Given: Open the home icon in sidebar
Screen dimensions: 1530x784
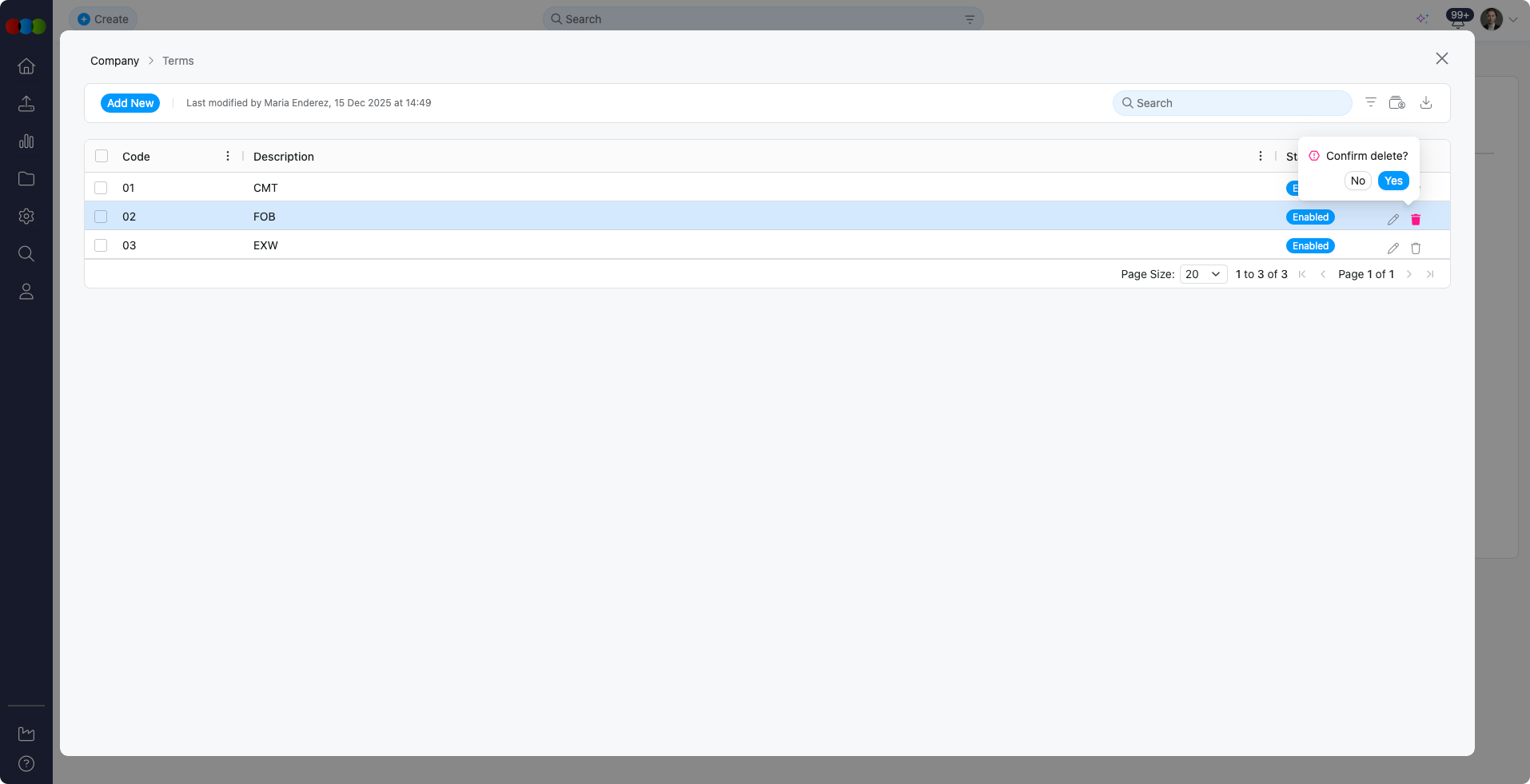Looking at the screenshot, I should coord(26,66).
